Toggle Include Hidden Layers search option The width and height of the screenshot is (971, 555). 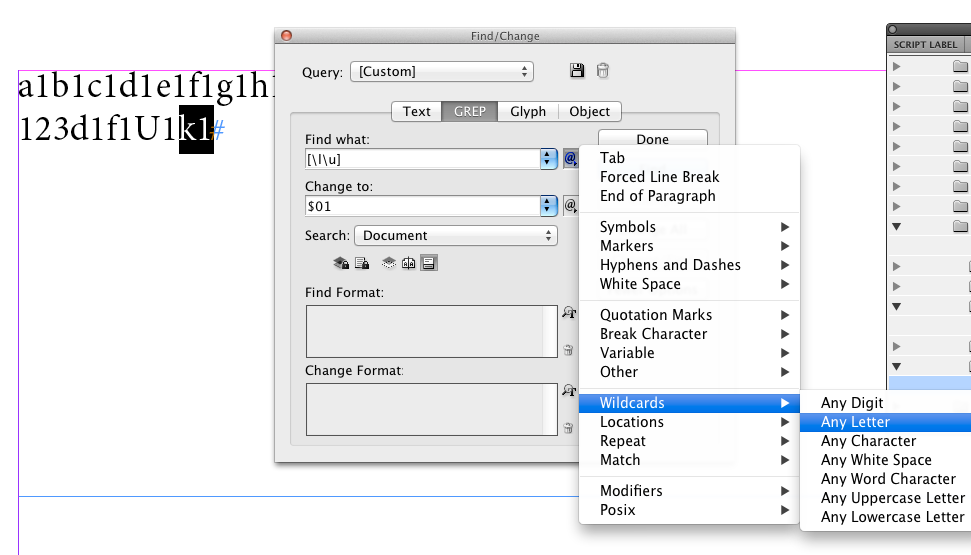click(x=388, y=263)
